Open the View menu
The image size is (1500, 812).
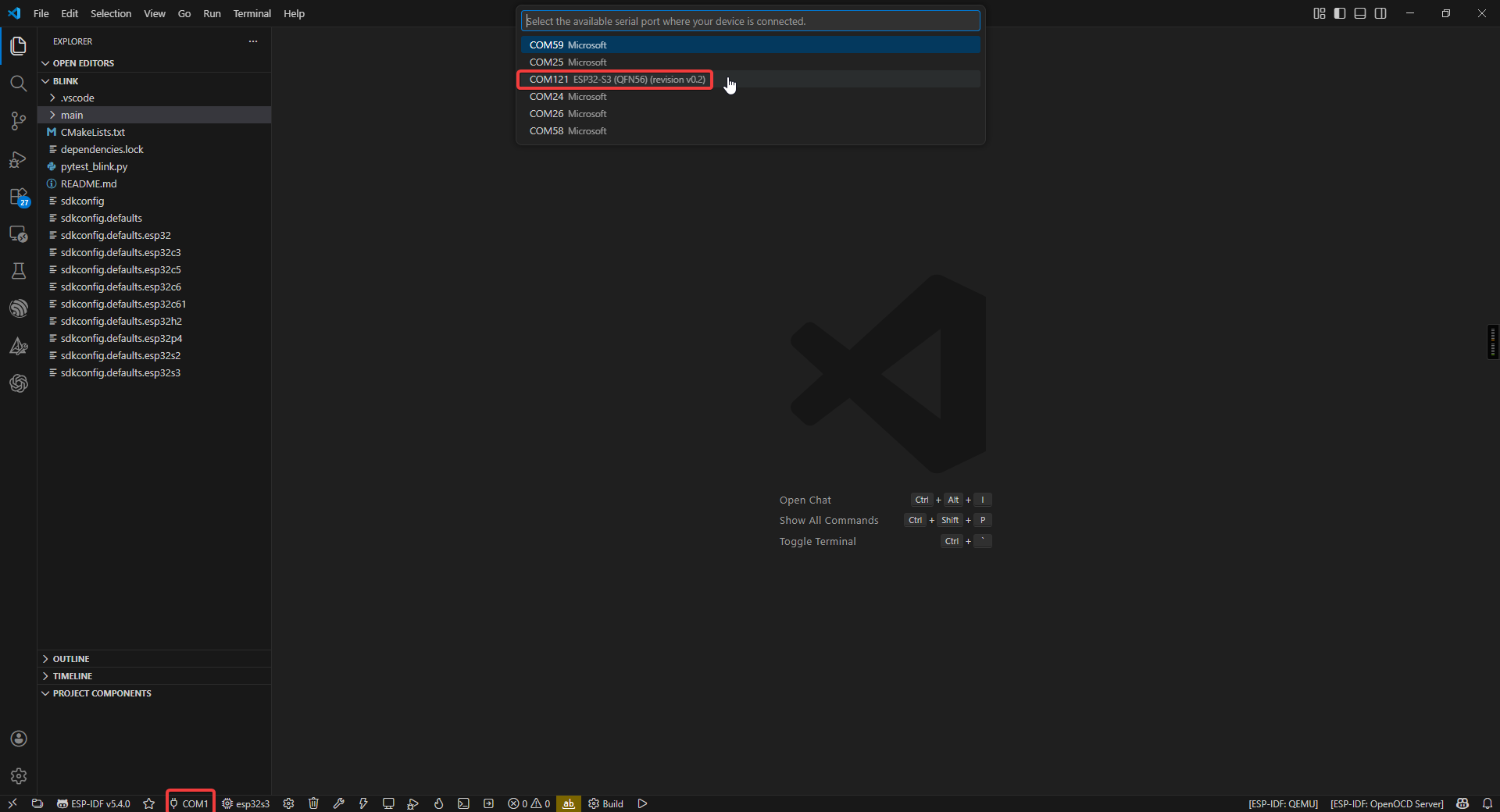155,13
